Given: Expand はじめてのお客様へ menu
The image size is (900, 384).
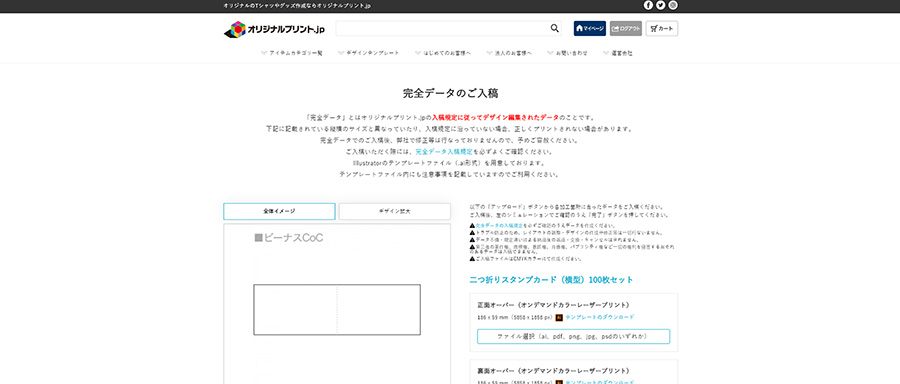Looking at the screenshot, I should tap(443, 53).
